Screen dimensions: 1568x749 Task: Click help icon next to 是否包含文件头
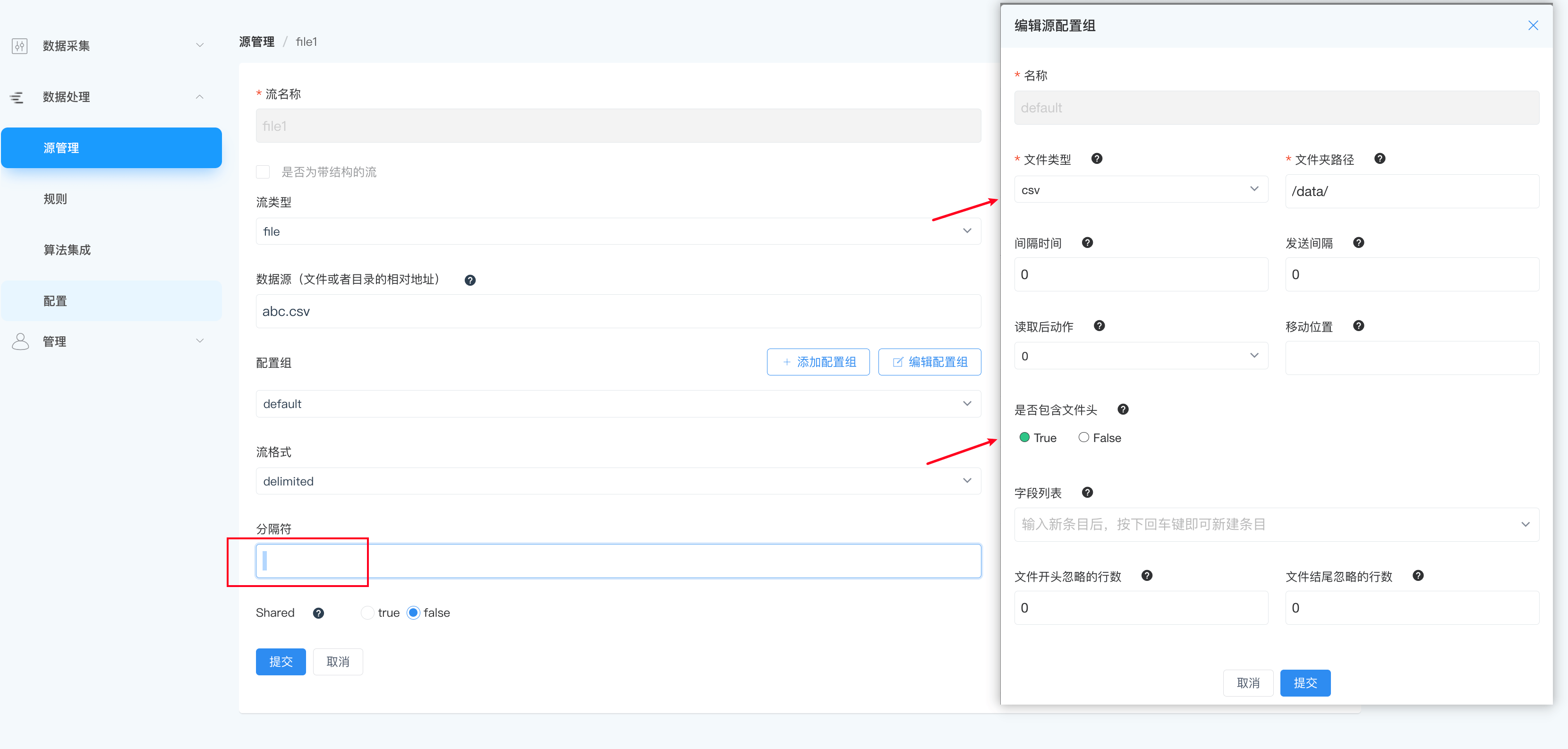[1123, 409]
